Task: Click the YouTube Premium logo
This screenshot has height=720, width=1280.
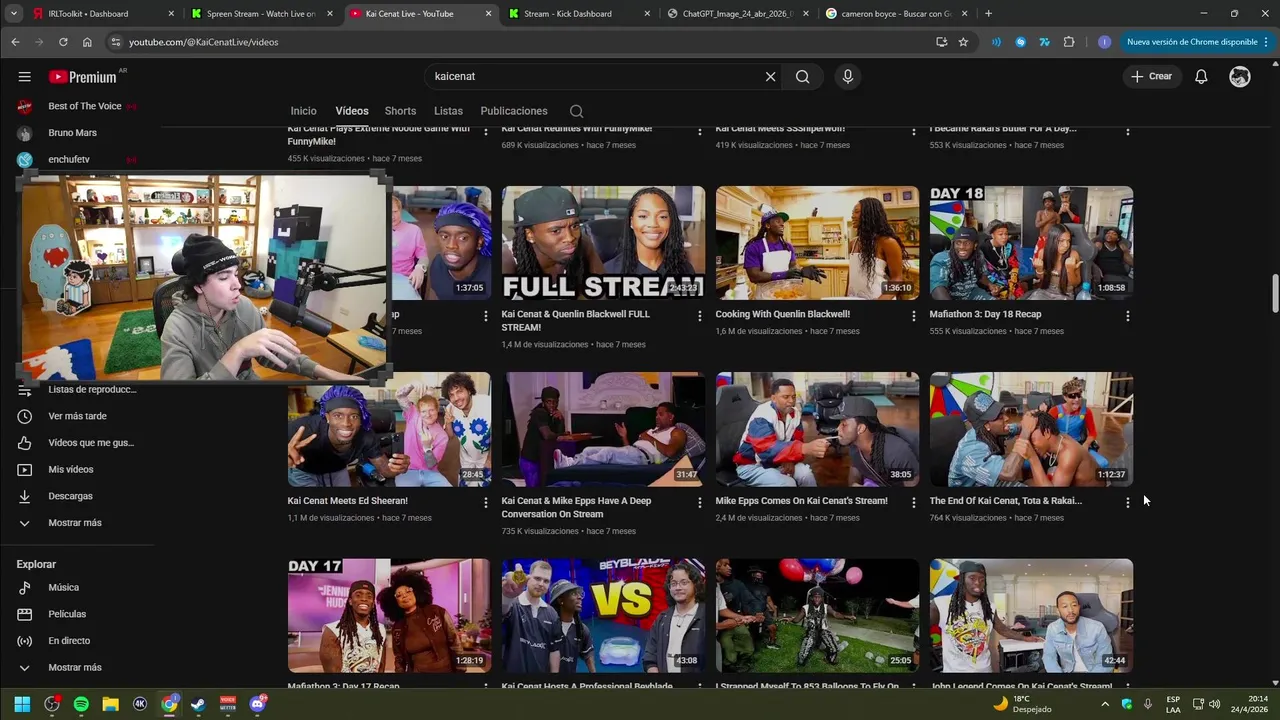Action: [x=85, y=77]
